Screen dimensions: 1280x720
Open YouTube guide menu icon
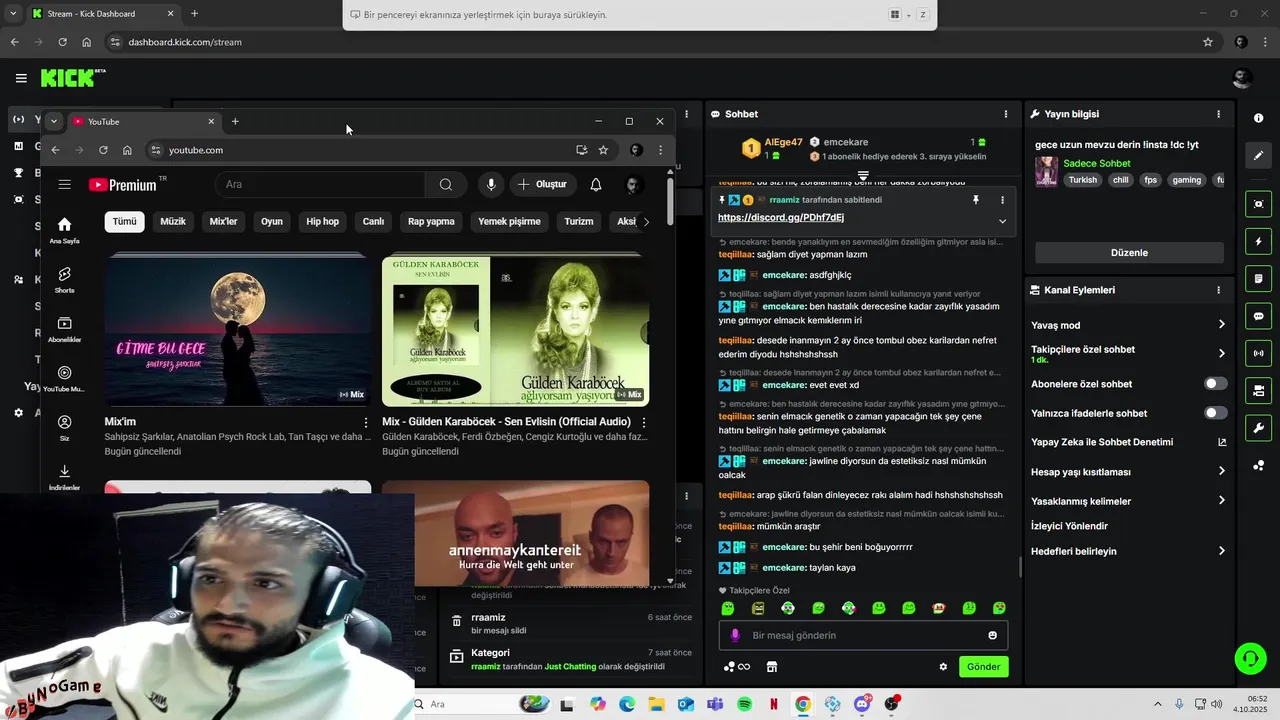(65, 184)
